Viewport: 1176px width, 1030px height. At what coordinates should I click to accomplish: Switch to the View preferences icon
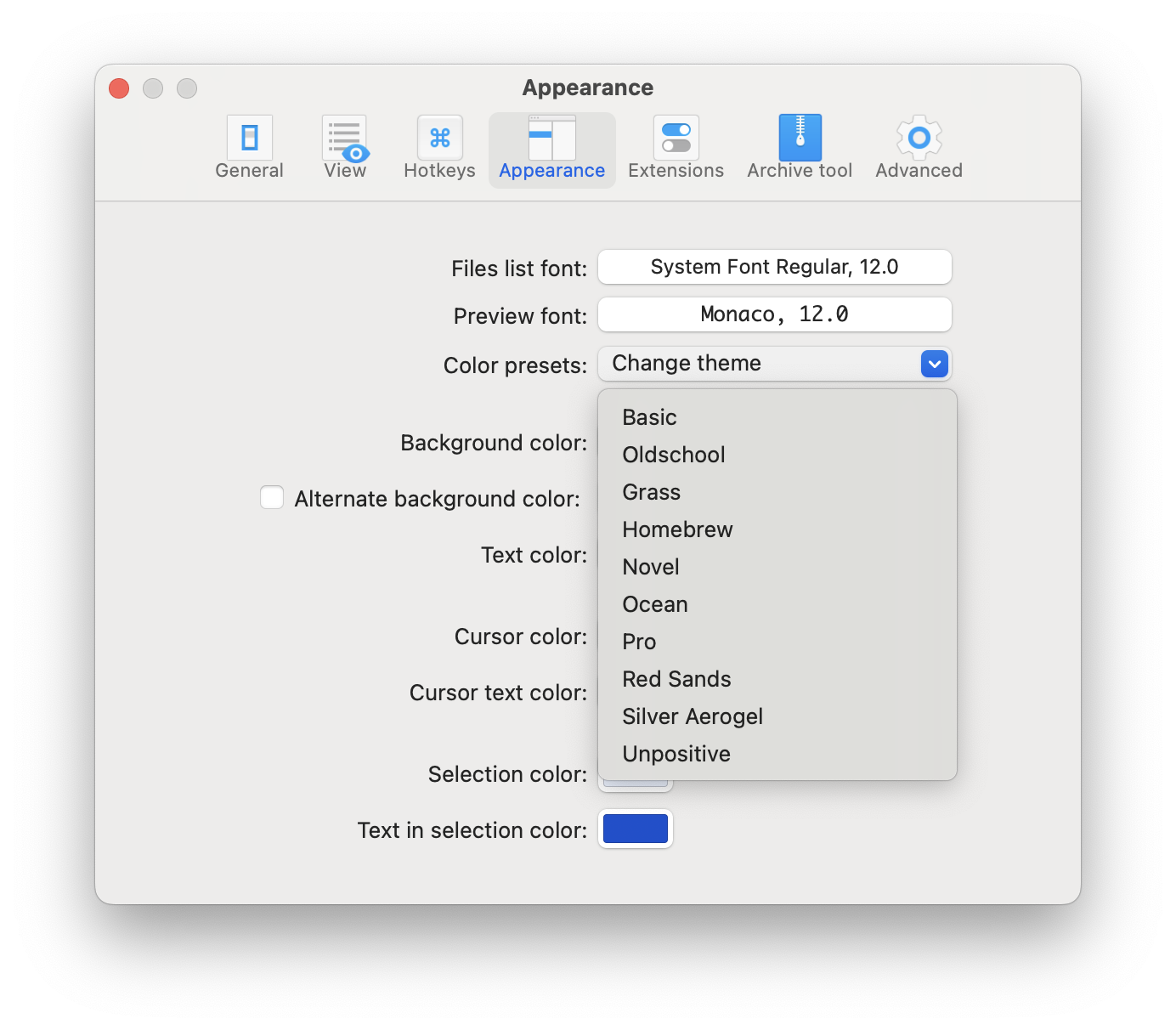click(344, 148)
